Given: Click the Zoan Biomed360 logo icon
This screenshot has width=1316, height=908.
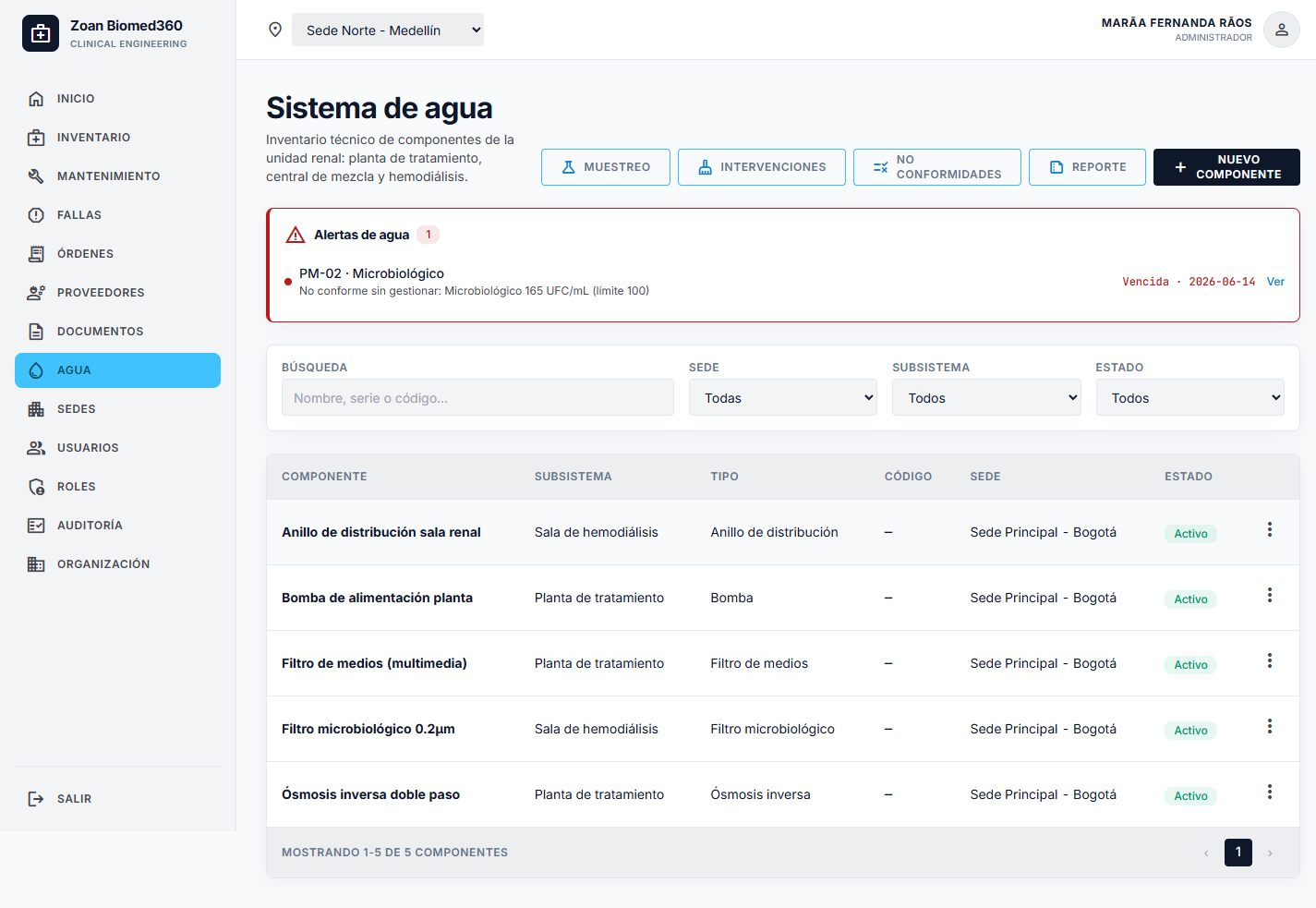Looking at the screenshot, I should click(x=41, y=33).
